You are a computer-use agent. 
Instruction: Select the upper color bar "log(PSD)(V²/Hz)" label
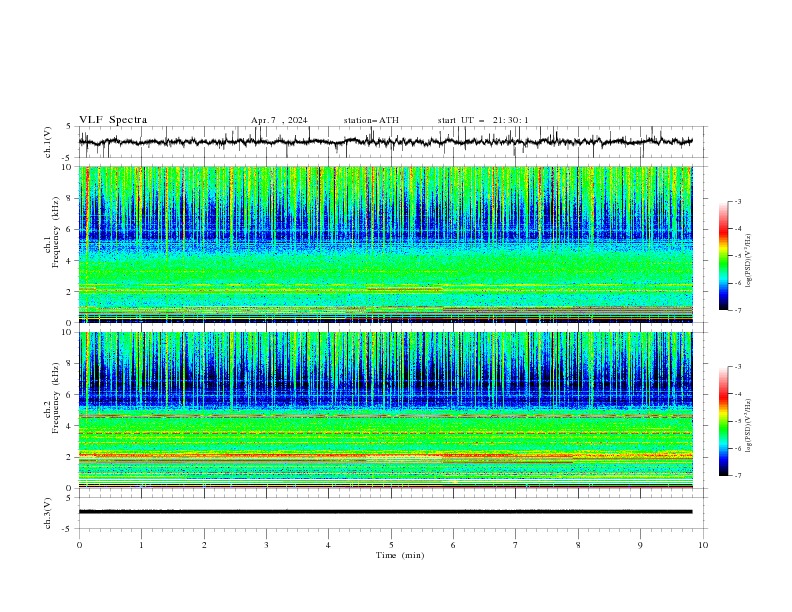748,261
